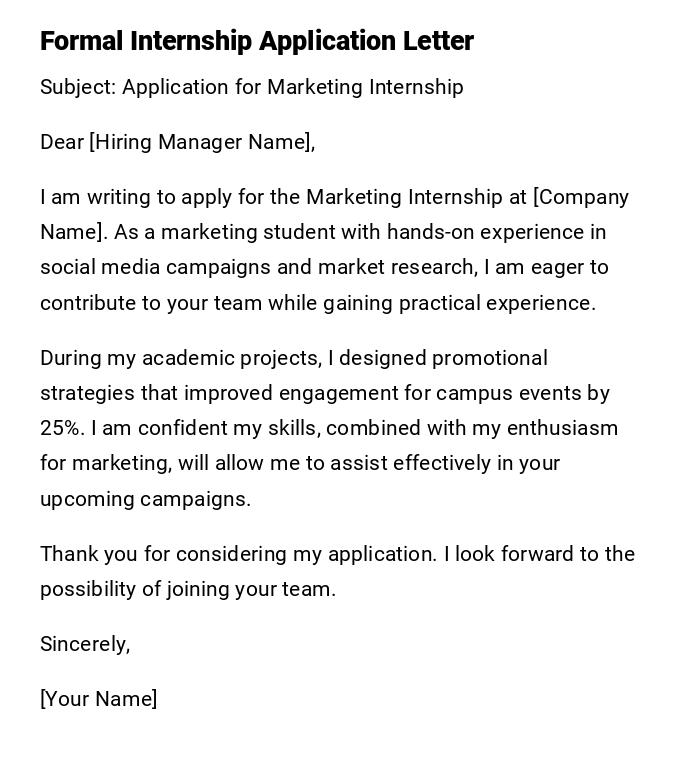Viewport: 700px width, 762px height.
Task: Click the "Subject:" label text
Action: (78, 87)
